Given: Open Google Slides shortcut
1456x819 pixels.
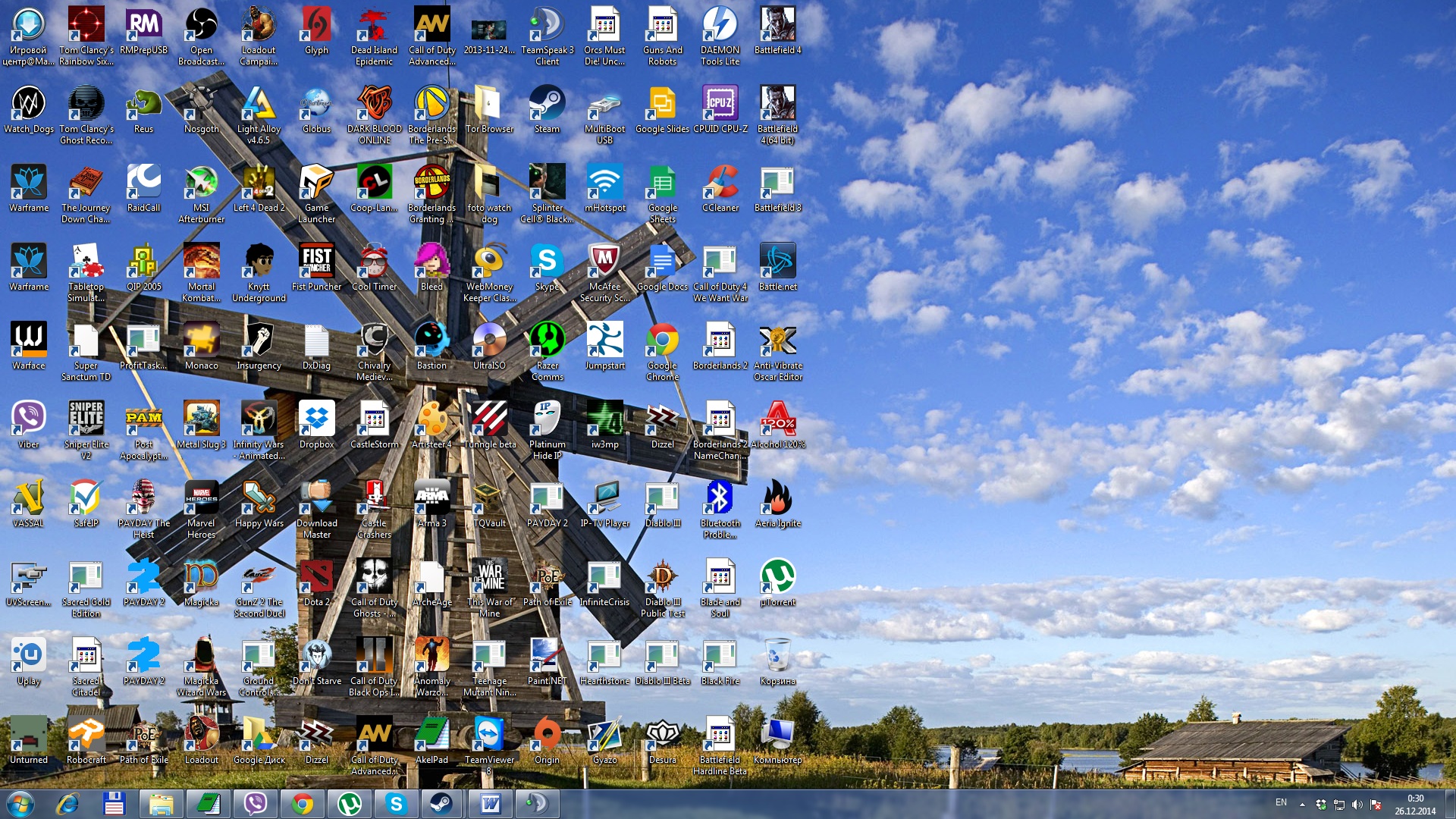Looking at the screenshot, I should [662, 110].
